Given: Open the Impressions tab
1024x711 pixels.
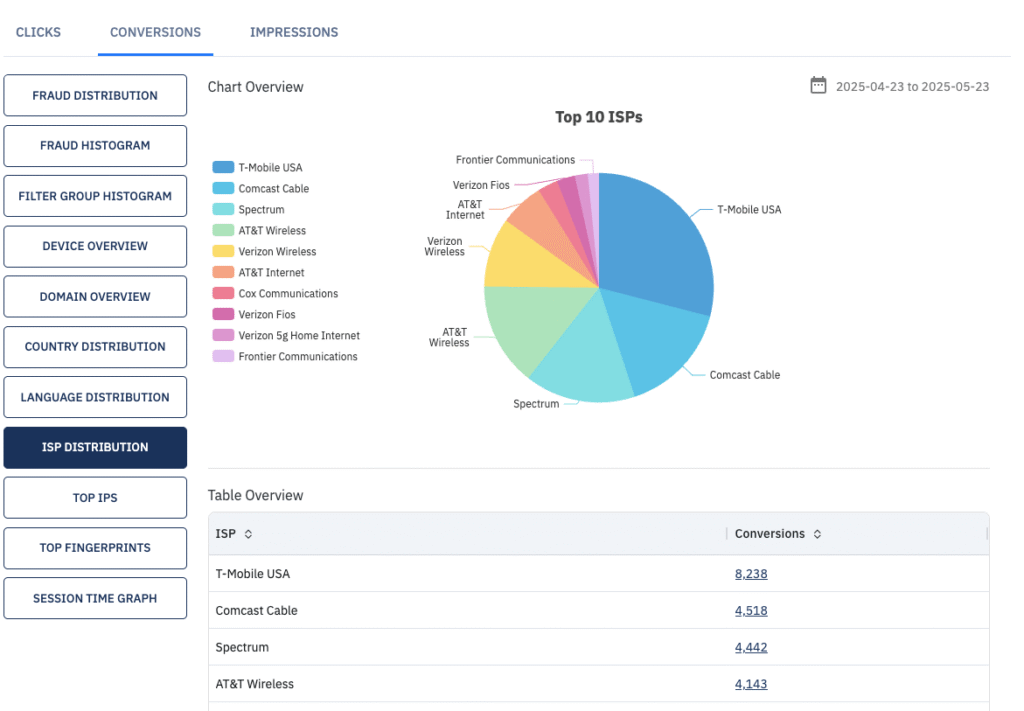Looking at the screenshot, I should tap(294, 32).
